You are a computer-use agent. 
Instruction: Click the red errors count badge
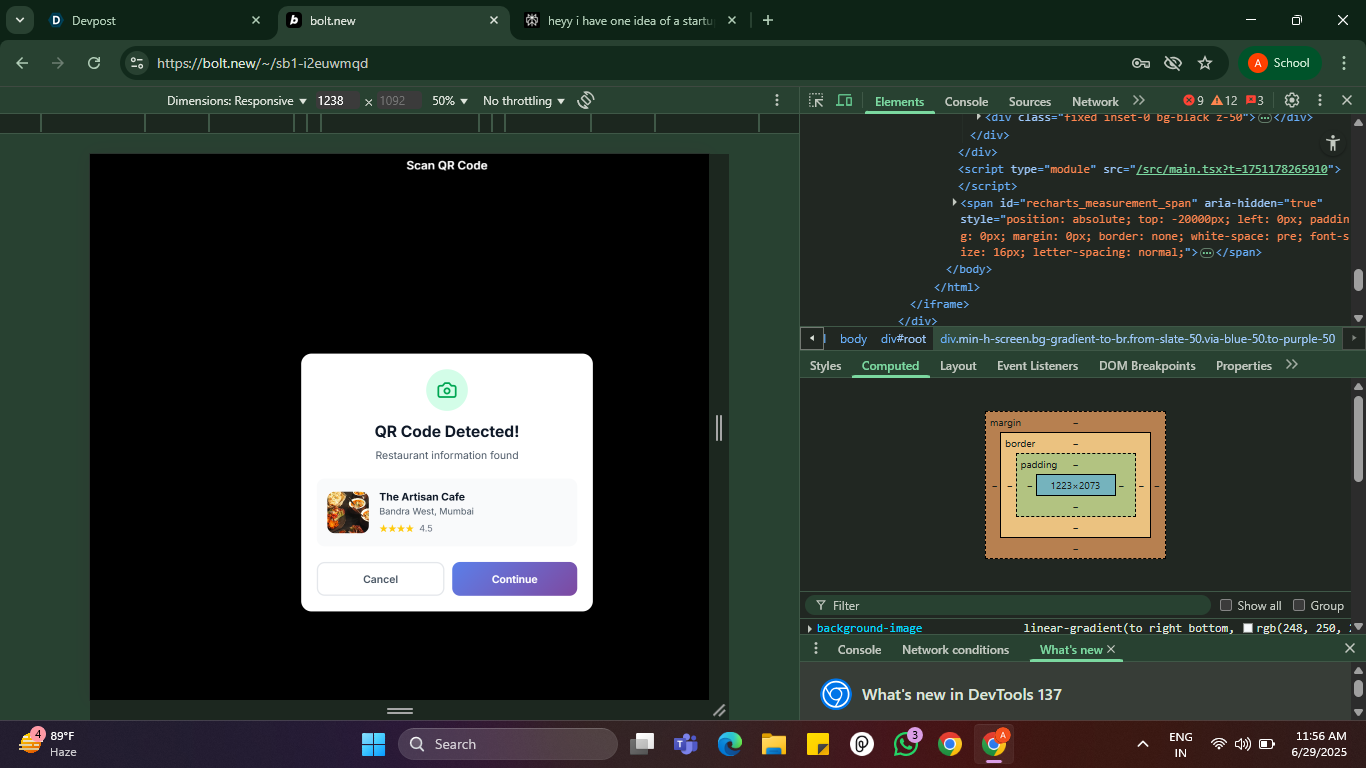click(x=1194, y=101)
